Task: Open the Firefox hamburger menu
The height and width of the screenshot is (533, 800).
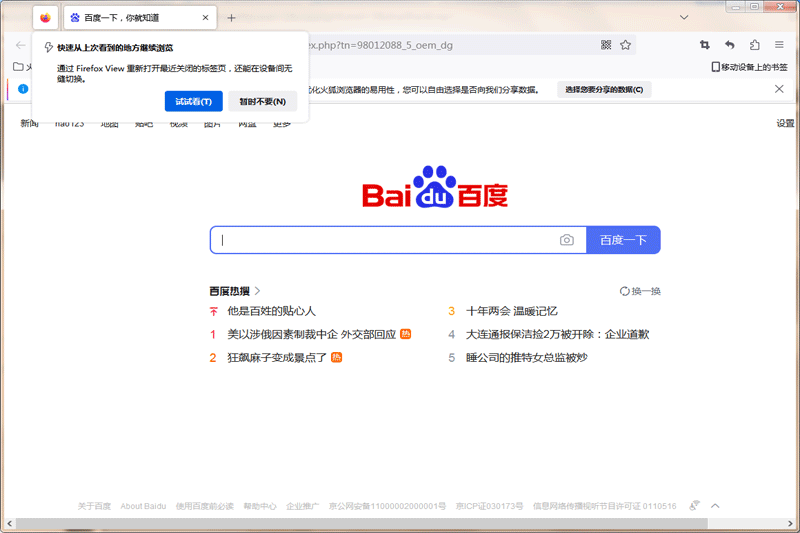Action: coord(780,45)
